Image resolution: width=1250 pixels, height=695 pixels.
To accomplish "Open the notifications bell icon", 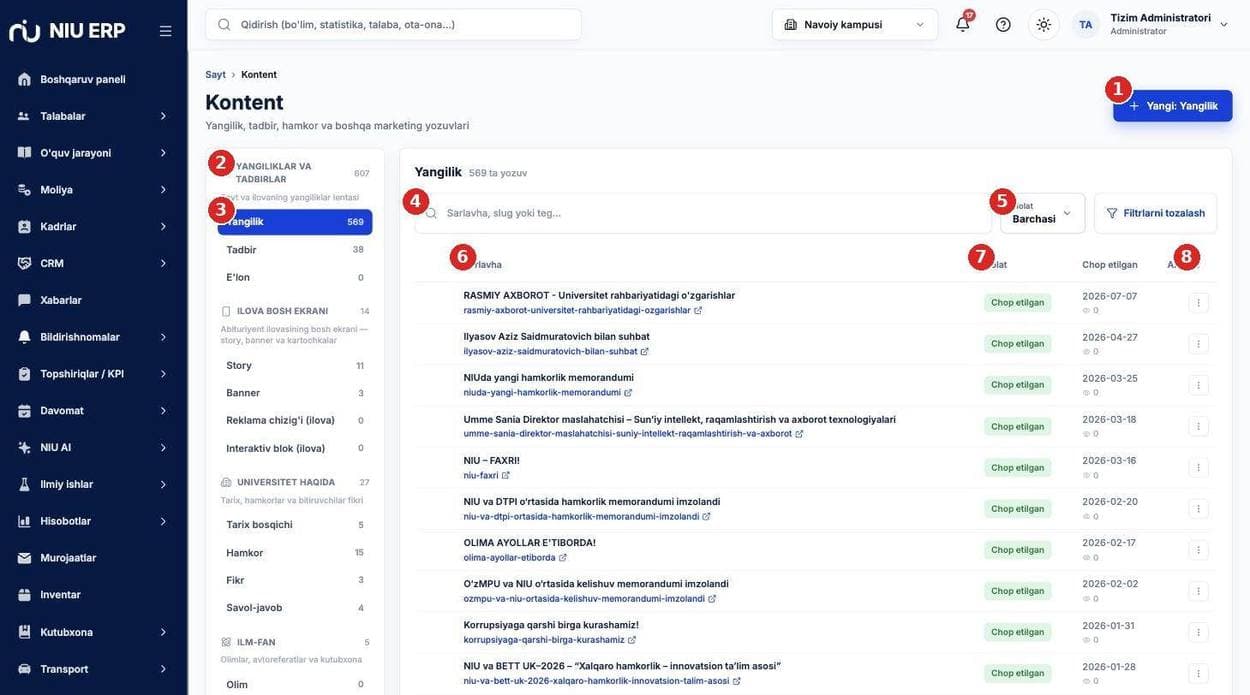I will [x=963, y=25].
